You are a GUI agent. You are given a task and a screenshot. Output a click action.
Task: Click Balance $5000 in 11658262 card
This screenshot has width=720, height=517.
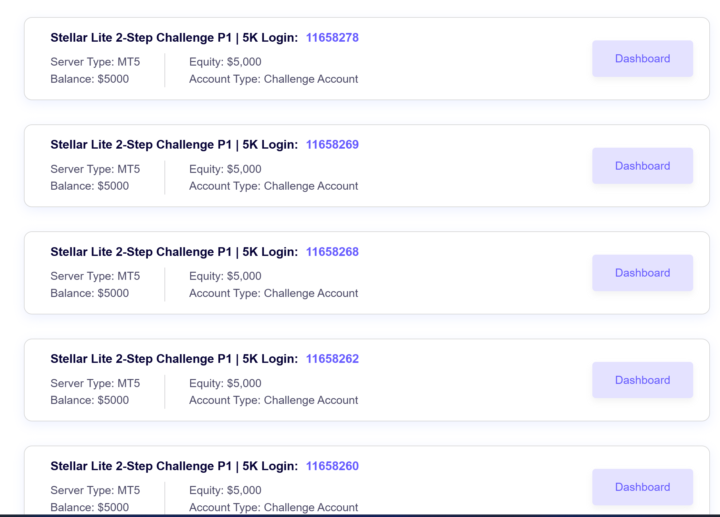(x=89, y=400)
